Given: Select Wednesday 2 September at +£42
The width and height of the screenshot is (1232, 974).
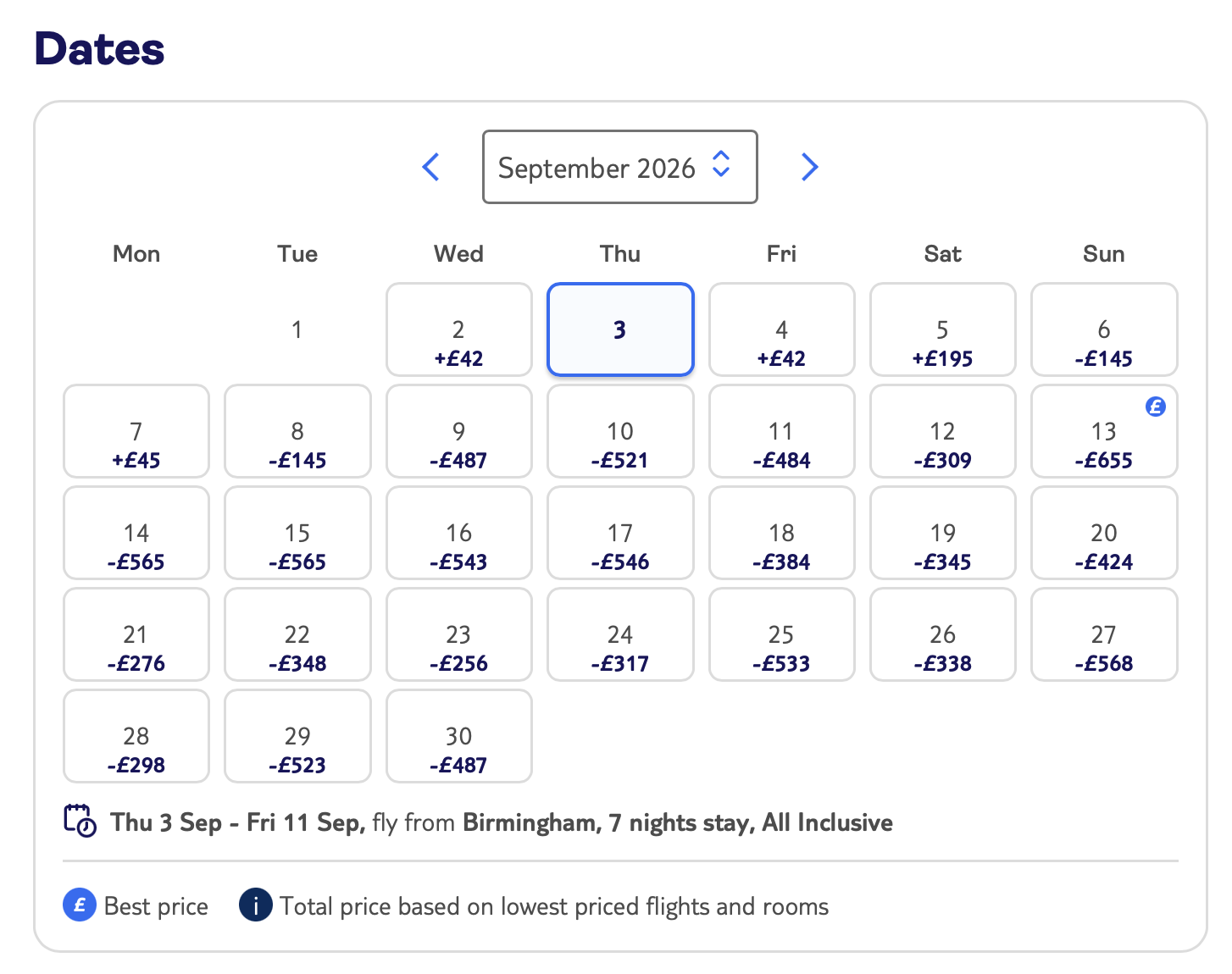Looking at the screenshot, I should pos(459,329).
